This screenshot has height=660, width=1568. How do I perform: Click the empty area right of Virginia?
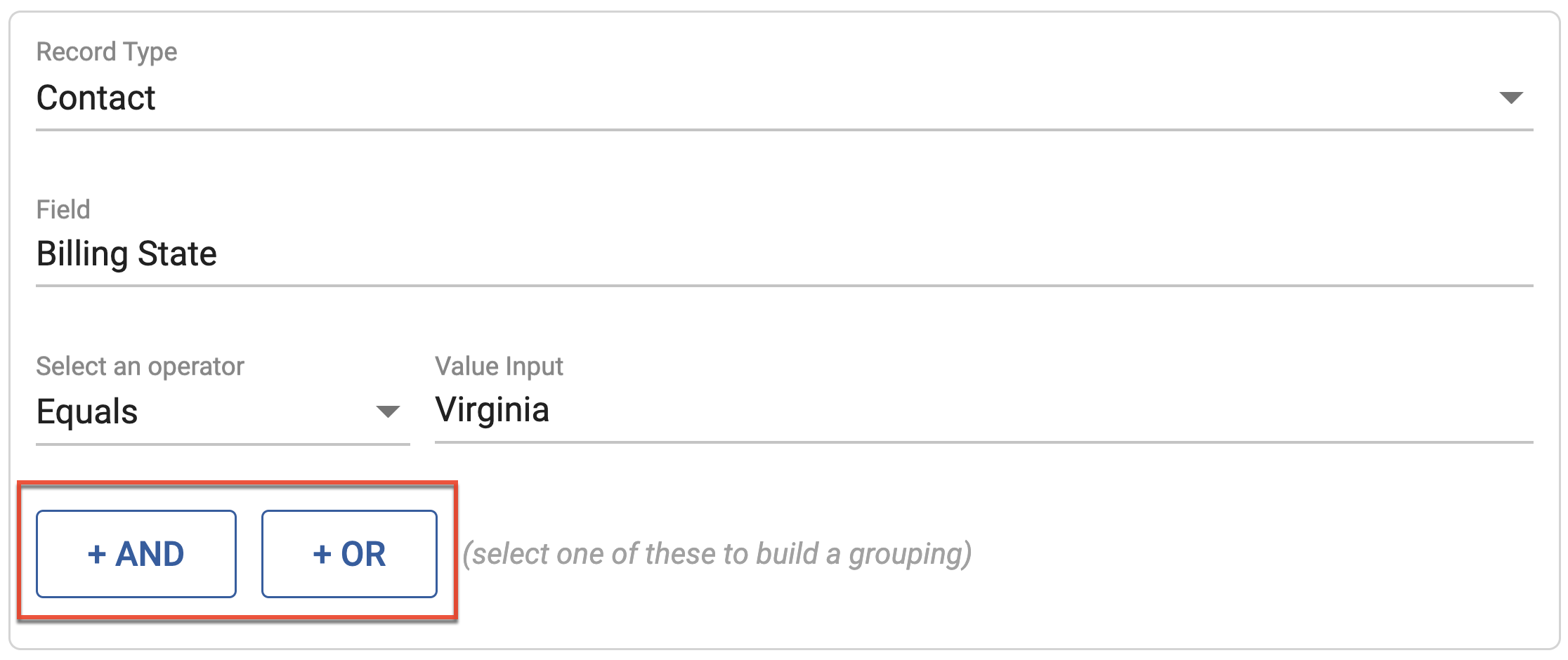point(1054,410)
